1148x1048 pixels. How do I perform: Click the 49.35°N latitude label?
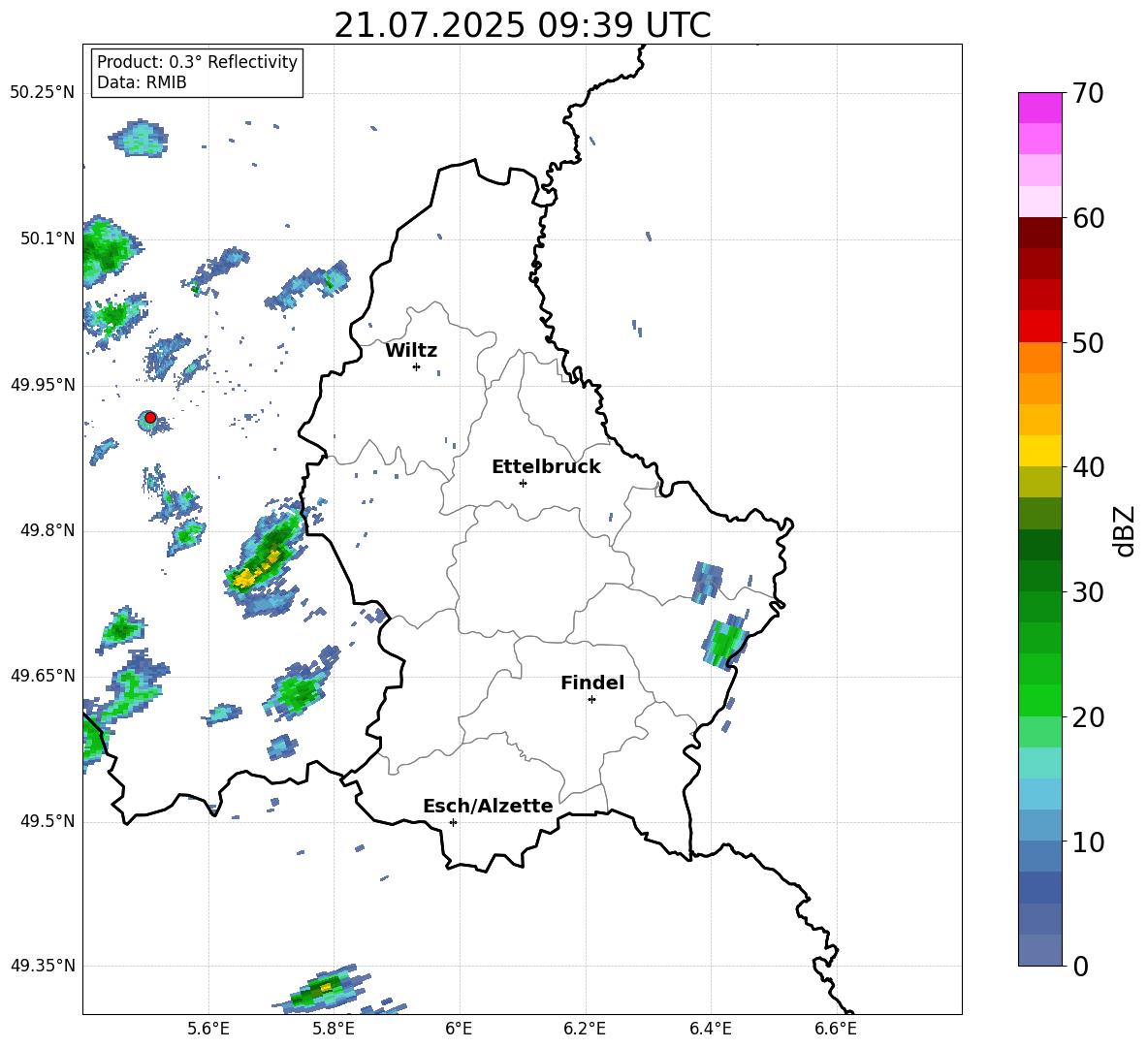tap(43, 966)
